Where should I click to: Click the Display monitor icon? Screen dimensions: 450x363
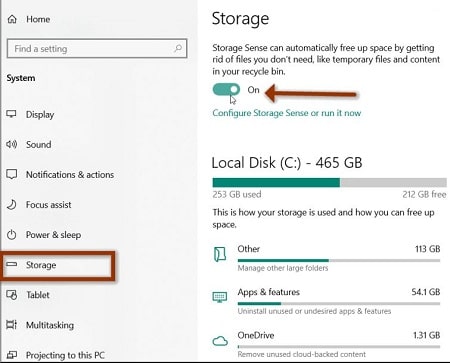tap(11, 114)
